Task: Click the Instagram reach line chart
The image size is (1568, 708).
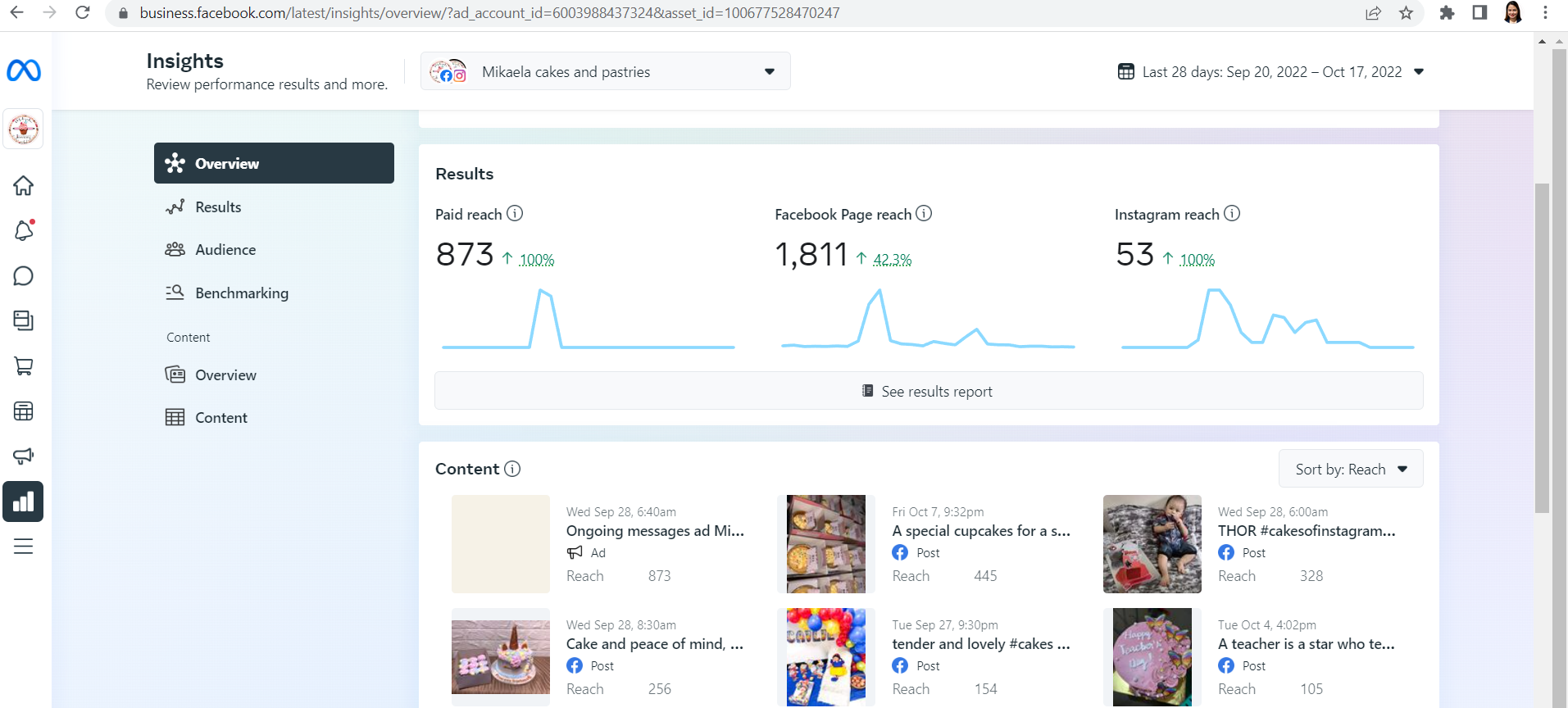Action: click(1268, 319)
